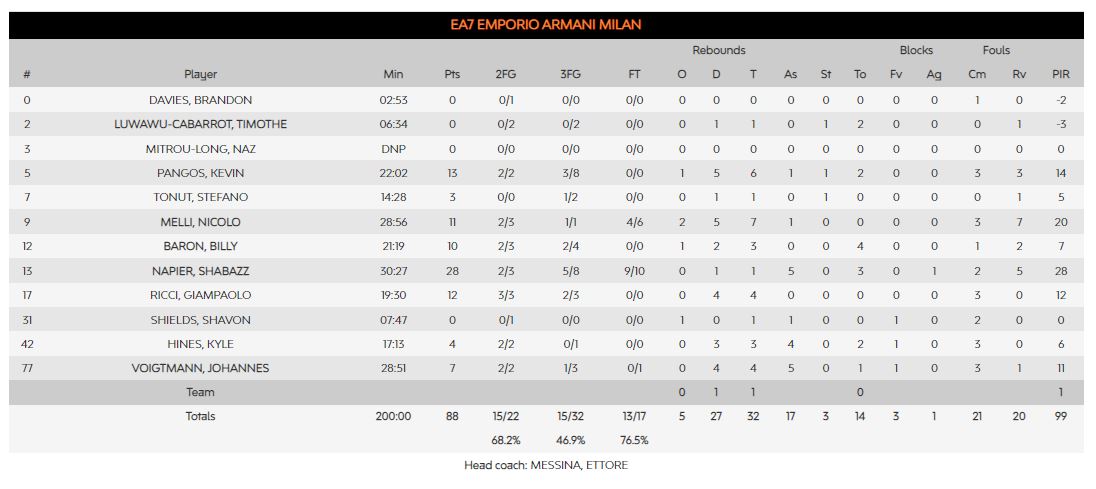Click the PIR column header
The image size is (1096, 489).
1060,75
